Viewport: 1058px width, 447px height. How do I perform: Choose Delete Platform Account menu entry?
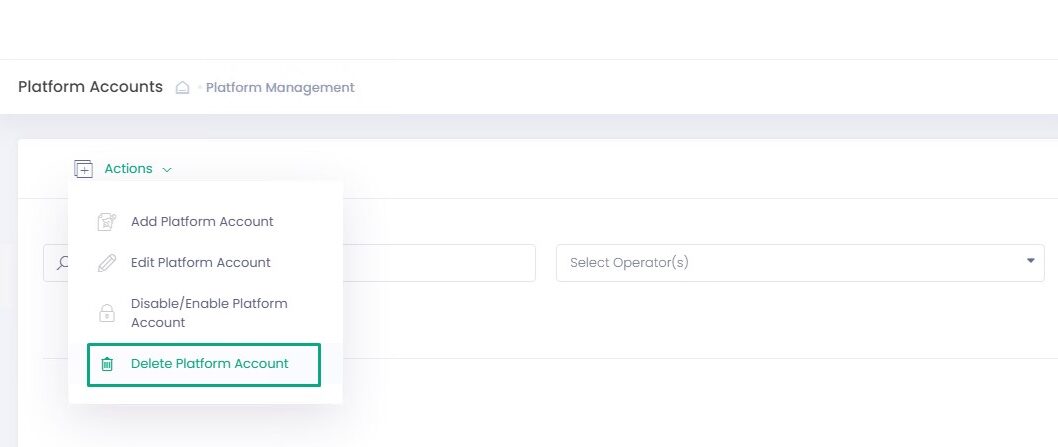[x=209, y=364]
